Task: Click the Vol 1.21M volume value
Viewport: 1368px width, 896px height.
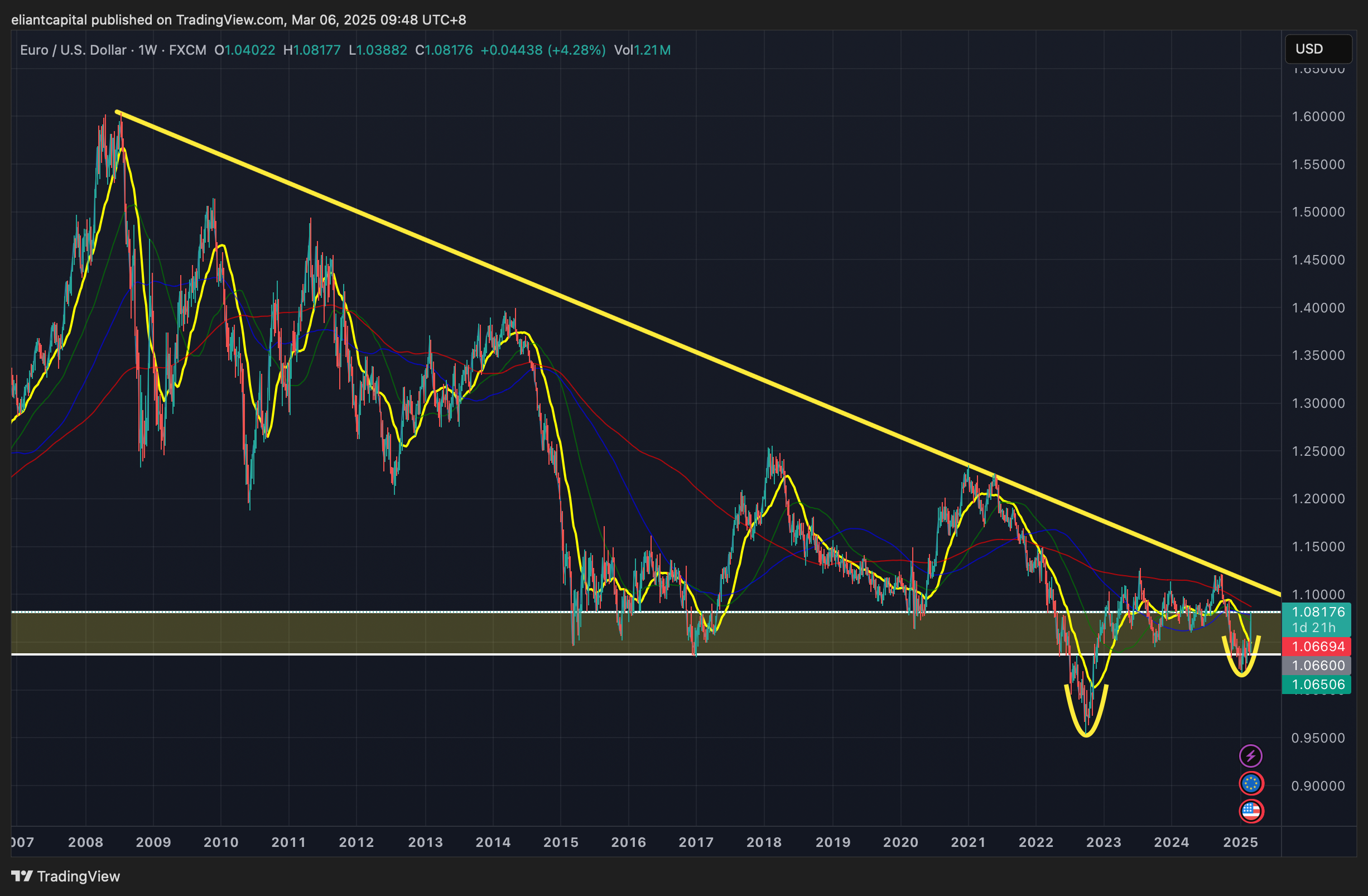Action: tap(642, 50)
